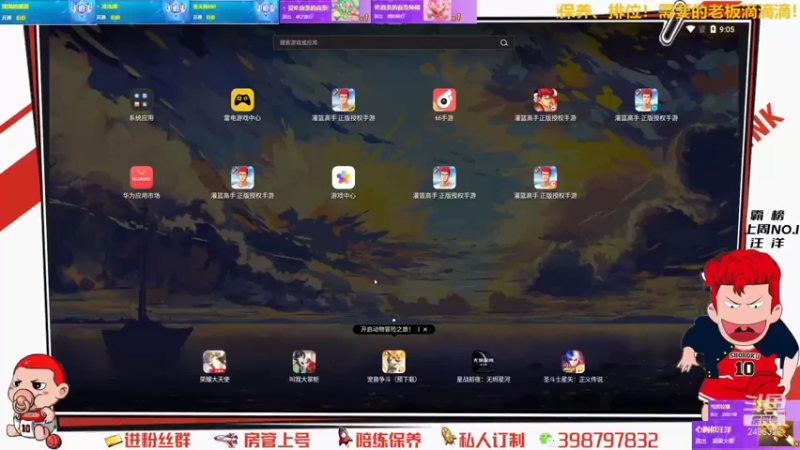Launch 圣斗士星矢：正义传说 app
This screenshot has width=800, height=450.
click(573, 362)
